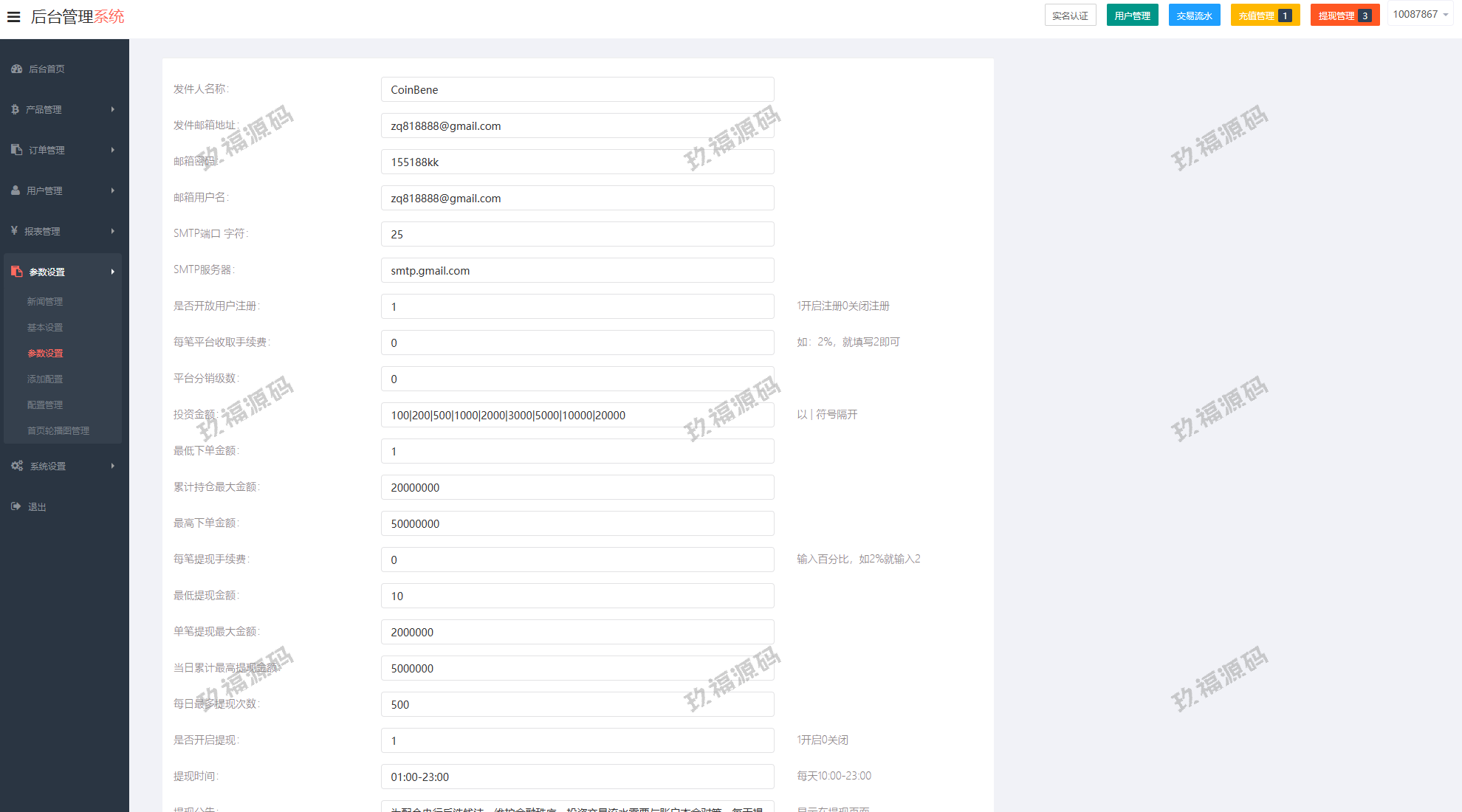This screenshot has width=1462, height=812.
Task: Click the 实名认证 button
Action: 1070,16
